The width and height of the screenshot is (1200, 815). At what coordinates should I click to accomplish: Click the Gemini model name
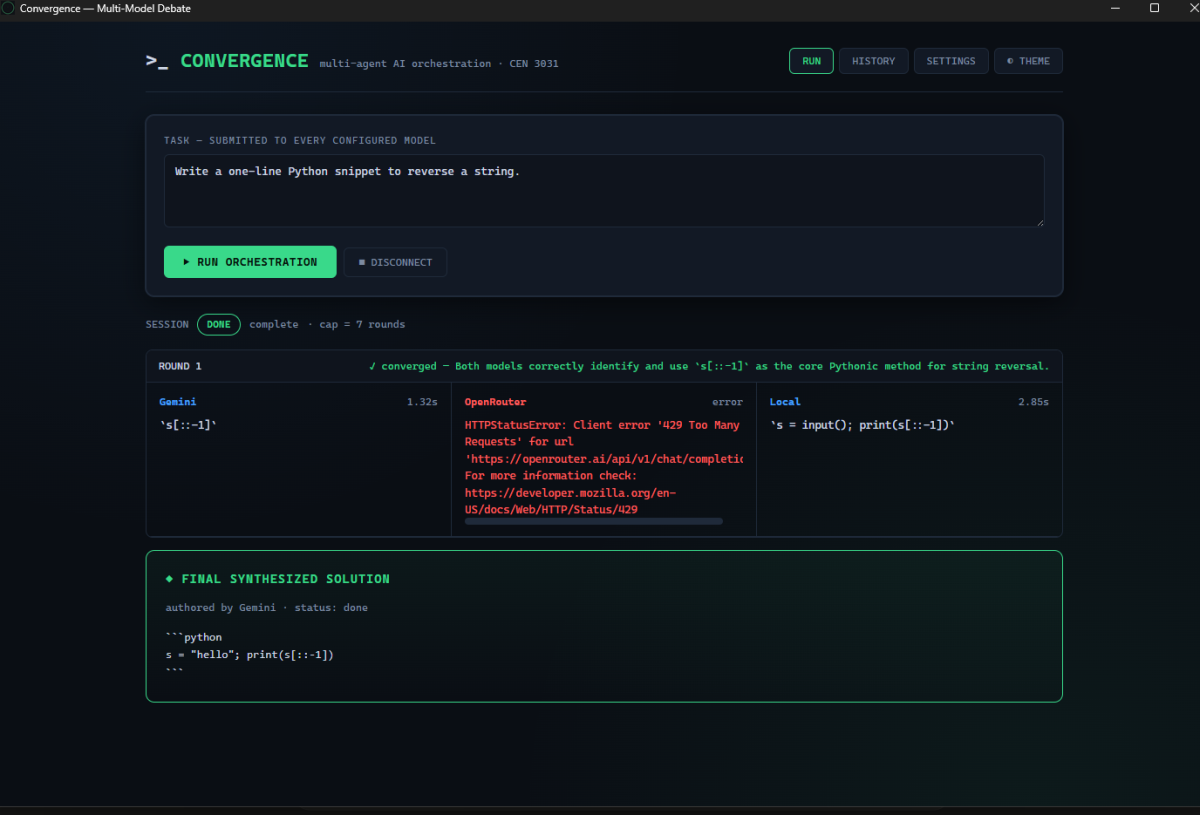pyautogui.click(x=178, y=402)
